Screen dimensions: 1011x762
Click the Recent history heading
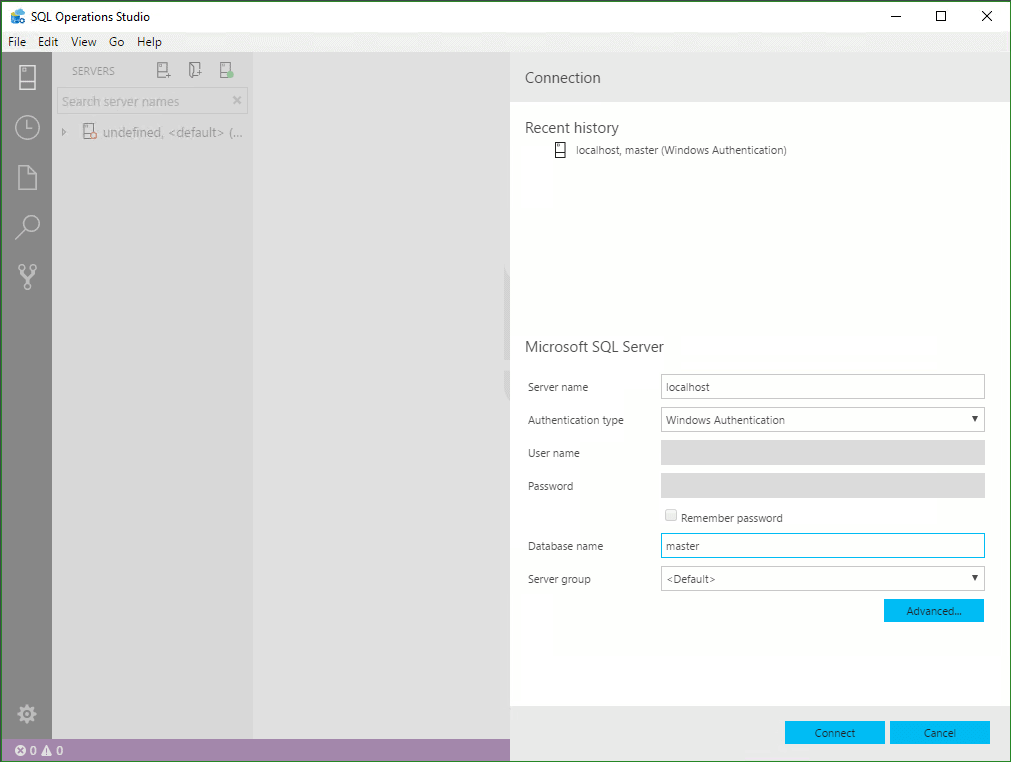coord(572,128)
